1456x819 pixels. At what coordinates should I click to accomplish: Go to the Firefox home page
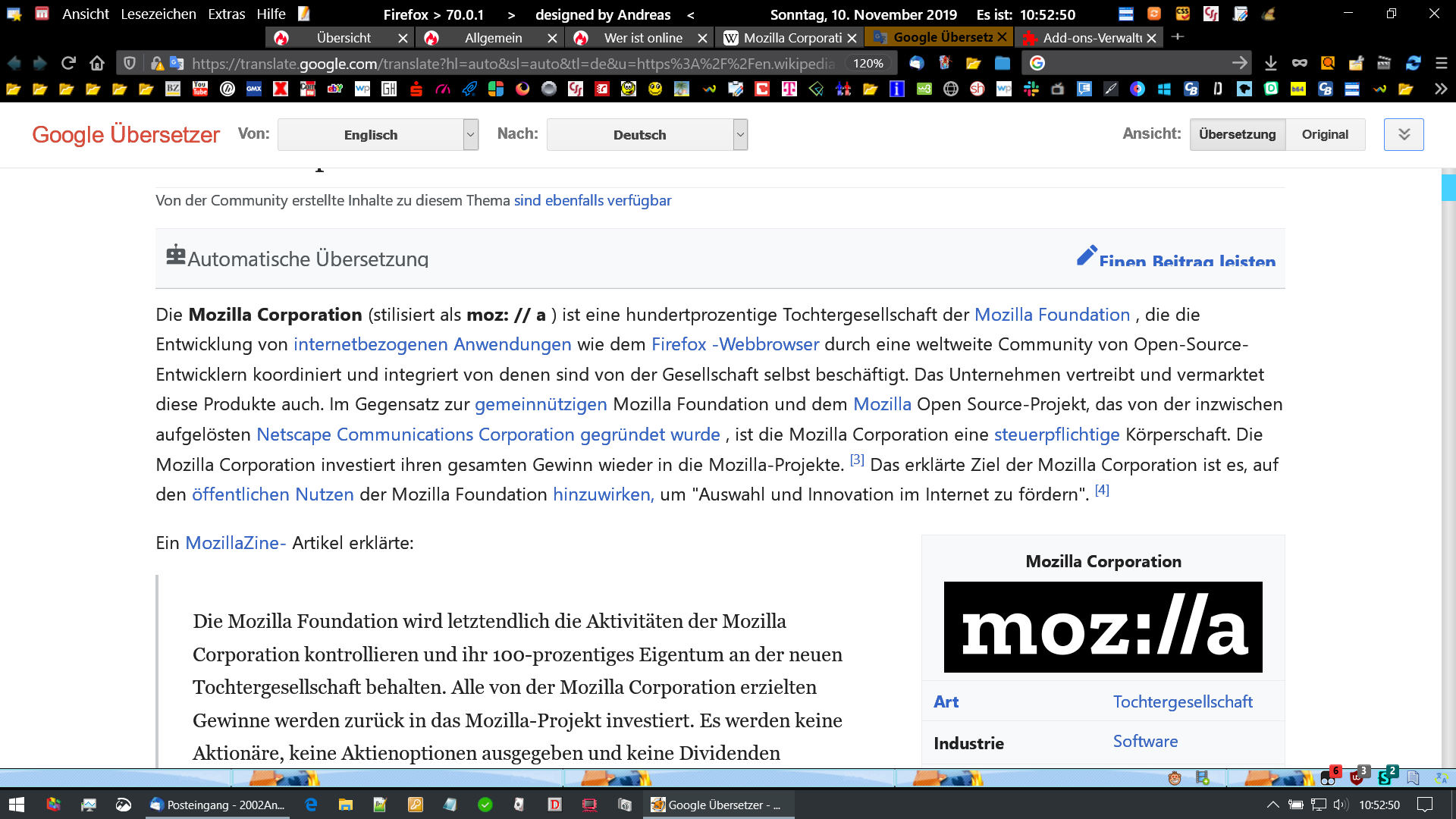pyautogui.click(x=97, y=64)
